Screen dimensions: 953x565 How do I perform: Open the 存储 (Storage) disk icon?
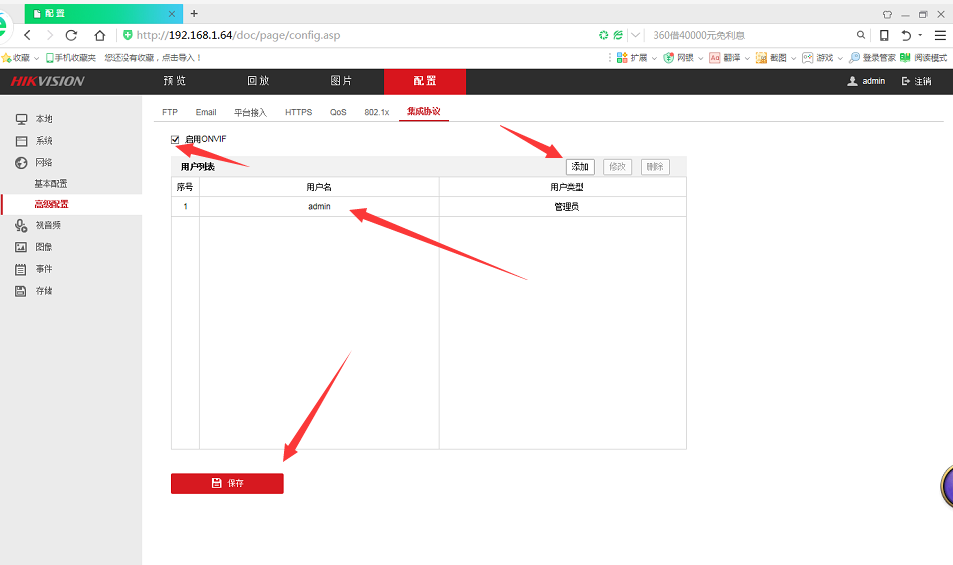(21, 291)
